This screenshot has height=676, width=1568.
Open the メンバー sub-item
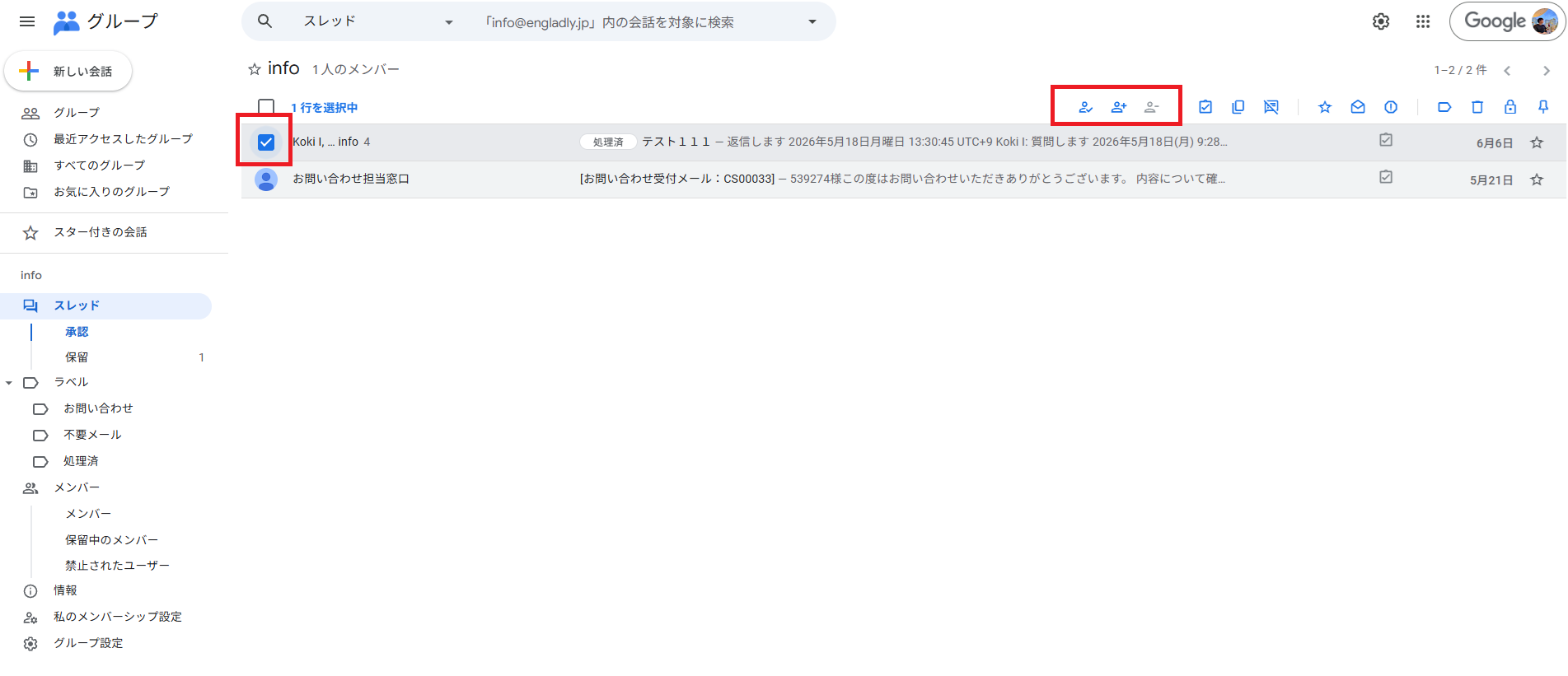tap(88, 514)
